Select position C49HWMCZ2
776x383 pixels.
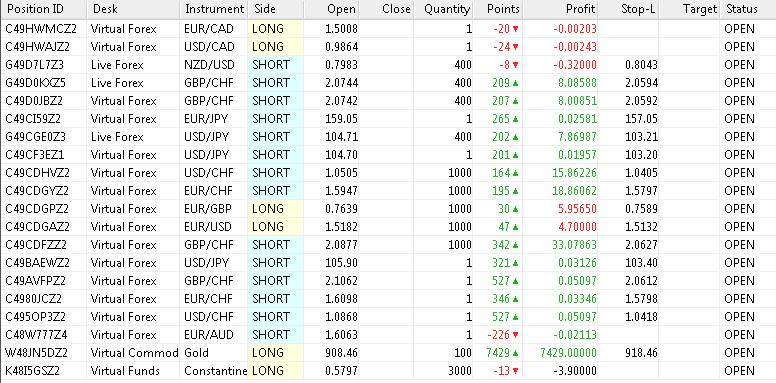41,29
